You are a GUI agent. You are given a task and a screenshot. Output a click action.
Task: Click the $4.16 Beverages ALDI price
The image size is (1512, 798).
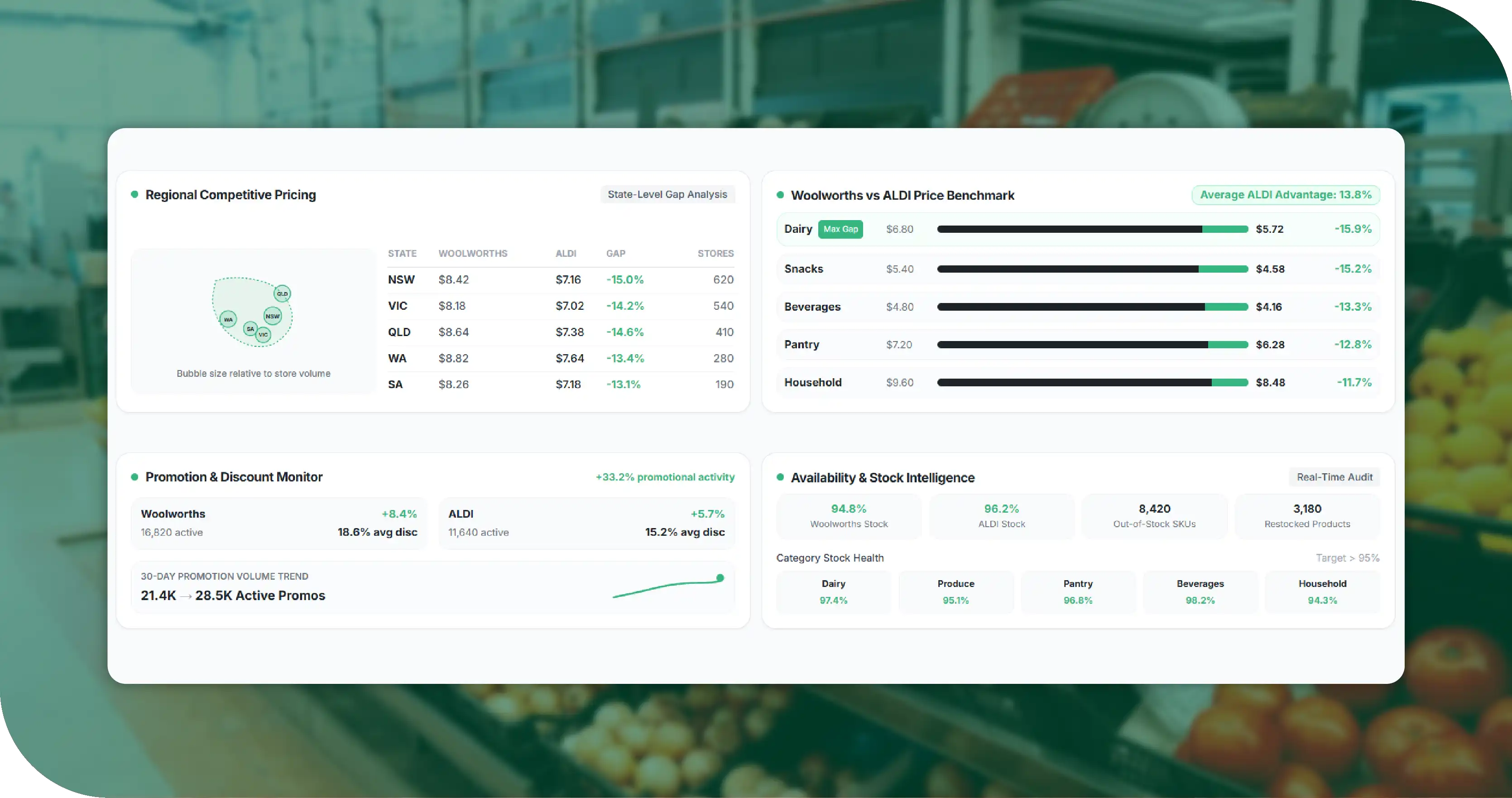click(1269, 307)
